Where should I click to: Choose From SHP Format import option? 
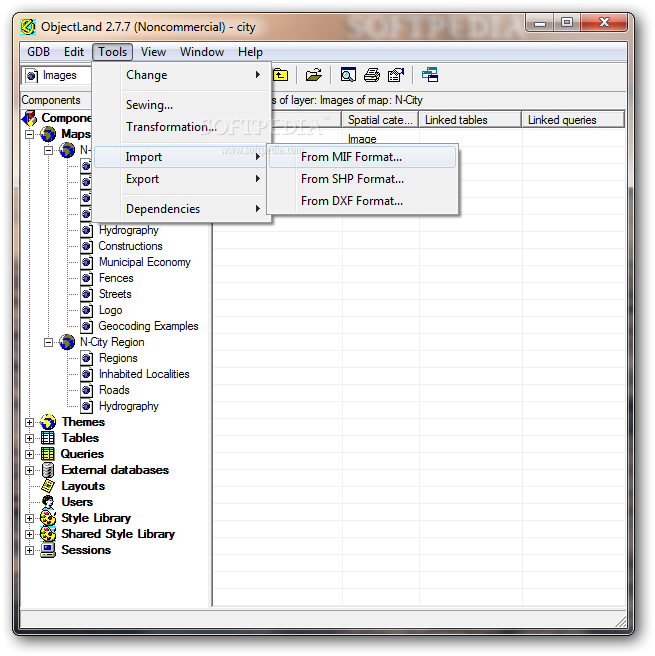(362, 179)
